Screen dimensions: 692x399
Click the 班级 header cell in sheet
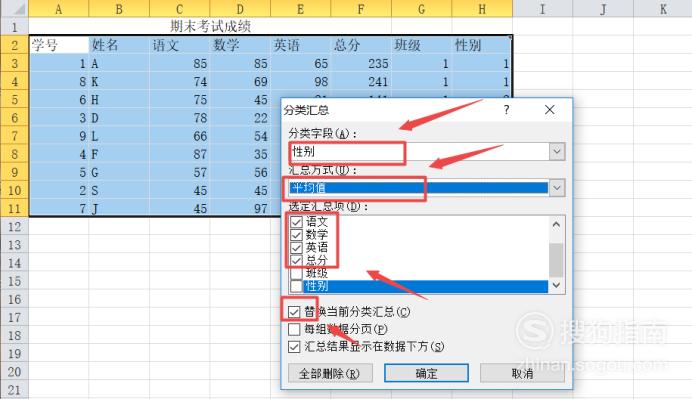pos(422,45)
